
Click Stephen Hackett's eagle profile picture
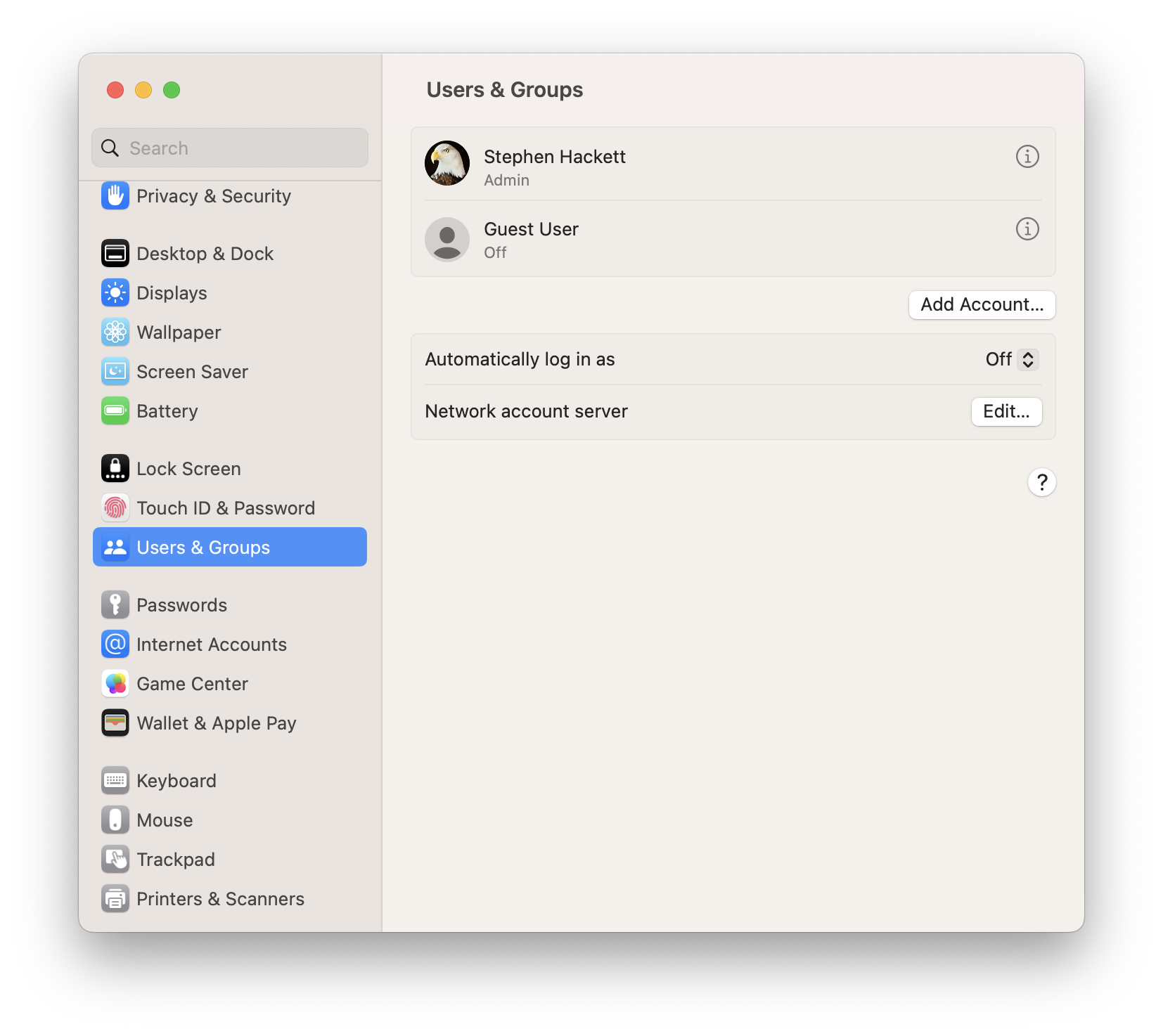[447, 164]
